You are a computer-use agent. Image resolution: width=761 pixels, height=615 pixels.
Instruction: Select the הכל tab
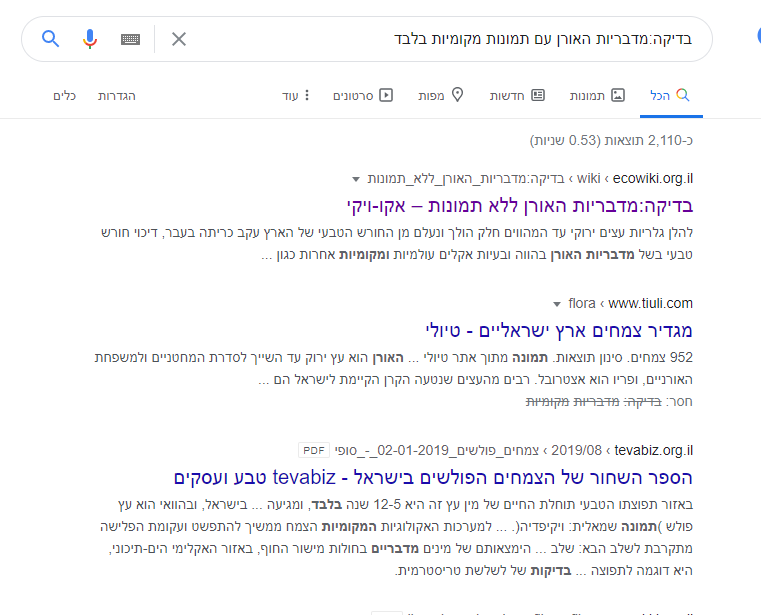pyautogui.click(x=670, y=95)
